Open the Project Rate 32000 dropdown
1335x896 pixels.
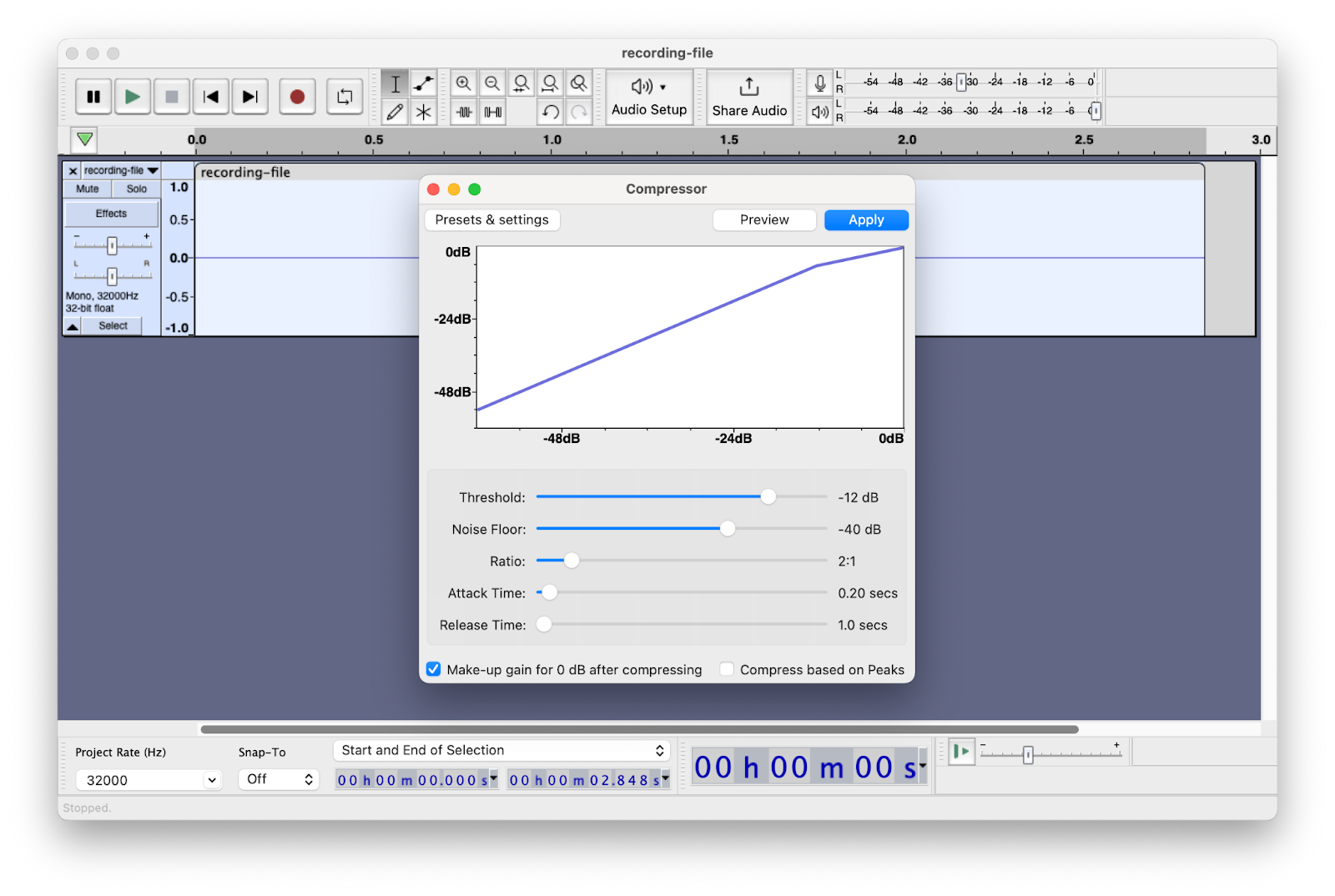(149, 780)
